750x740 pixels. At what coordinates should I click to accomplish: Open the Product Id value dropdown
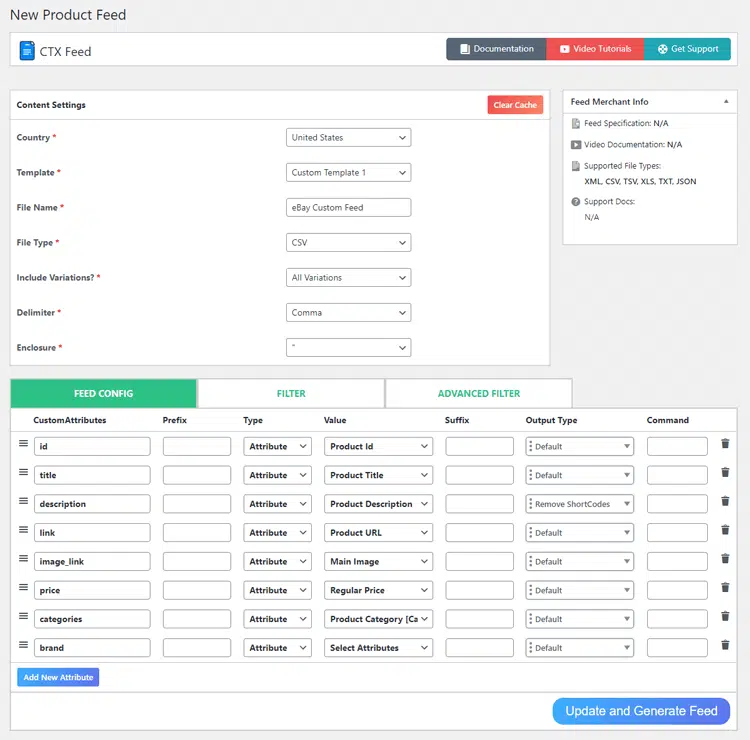click(378, 446)
